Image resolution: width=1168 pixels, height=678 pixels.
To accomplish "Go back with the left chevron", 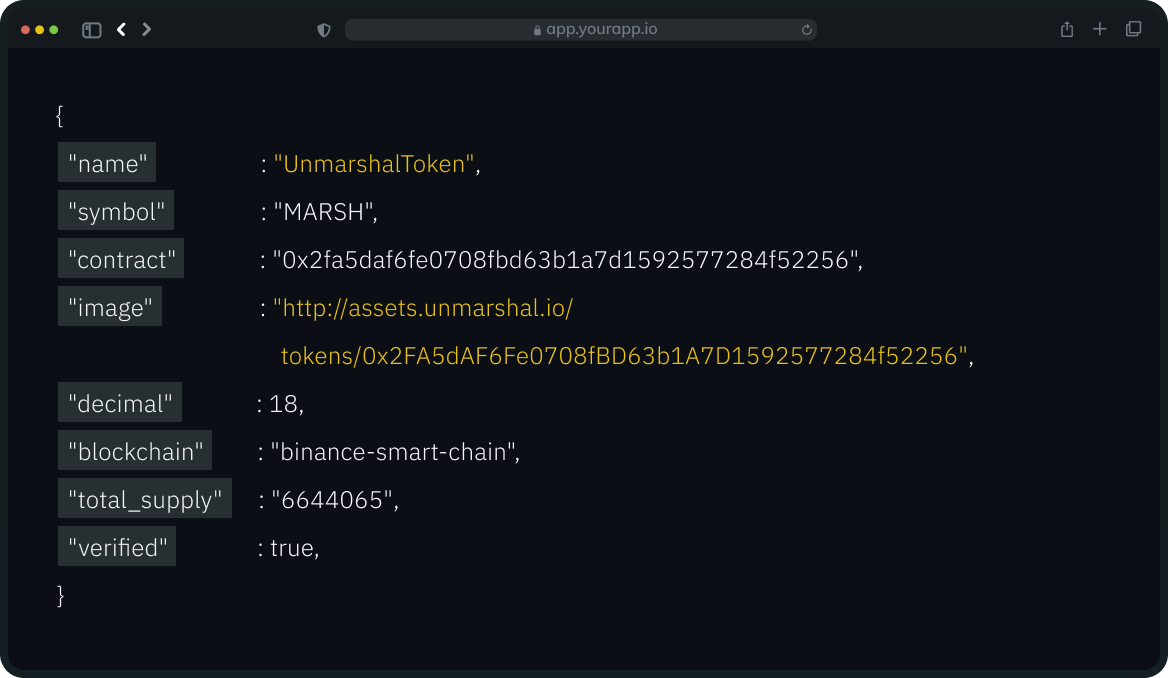I will click(121, 30).
